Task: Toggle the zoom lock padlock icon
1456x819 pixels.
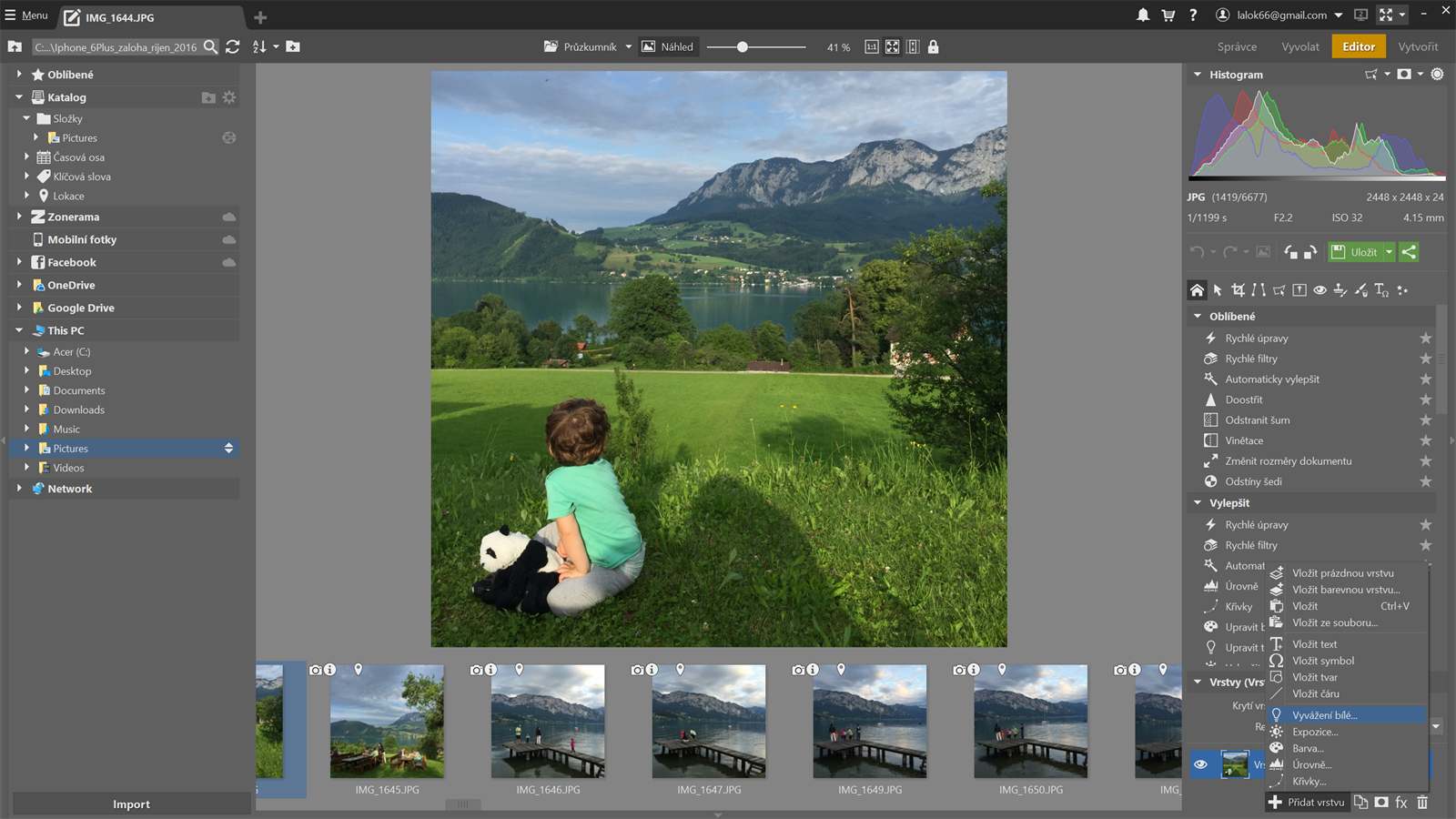Action: point(933,47)
